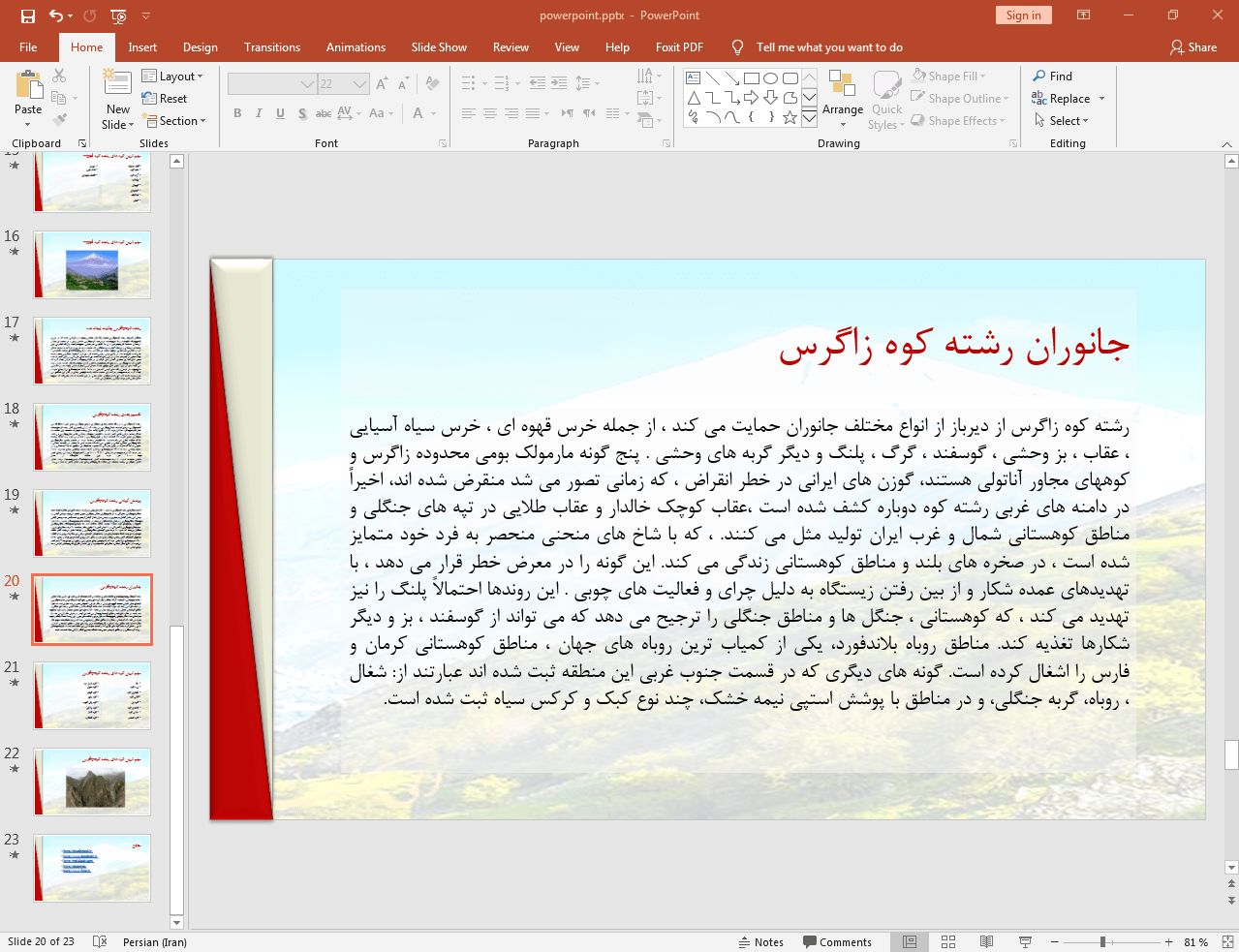Toggle Text Shadow formatting
This screenshot has width=1239, height=952.
[x=302, y=113]
